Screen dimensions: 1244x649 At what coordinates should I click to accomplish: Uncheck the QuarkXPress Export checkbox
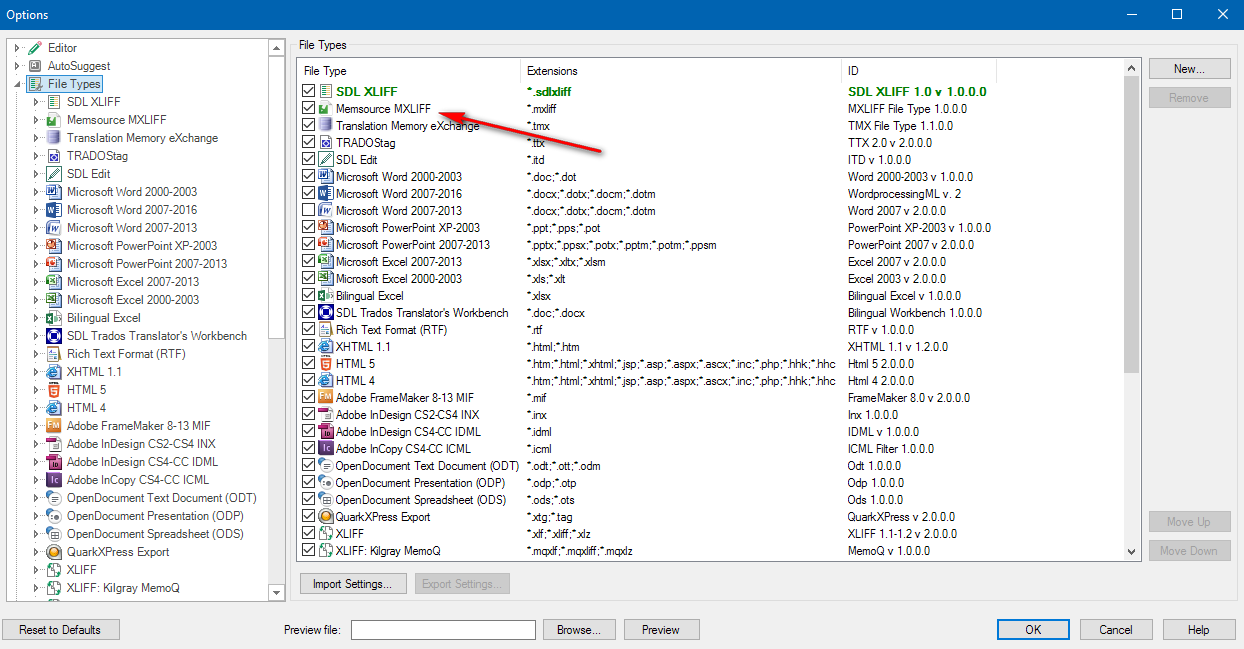point(309,517)
